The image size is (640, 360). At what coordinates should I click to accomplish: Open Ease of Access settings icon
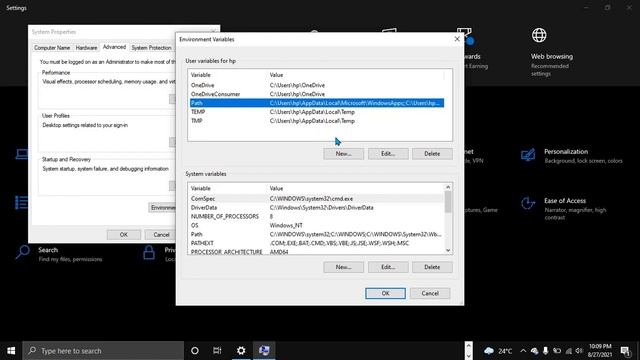[x=528, y=203]
